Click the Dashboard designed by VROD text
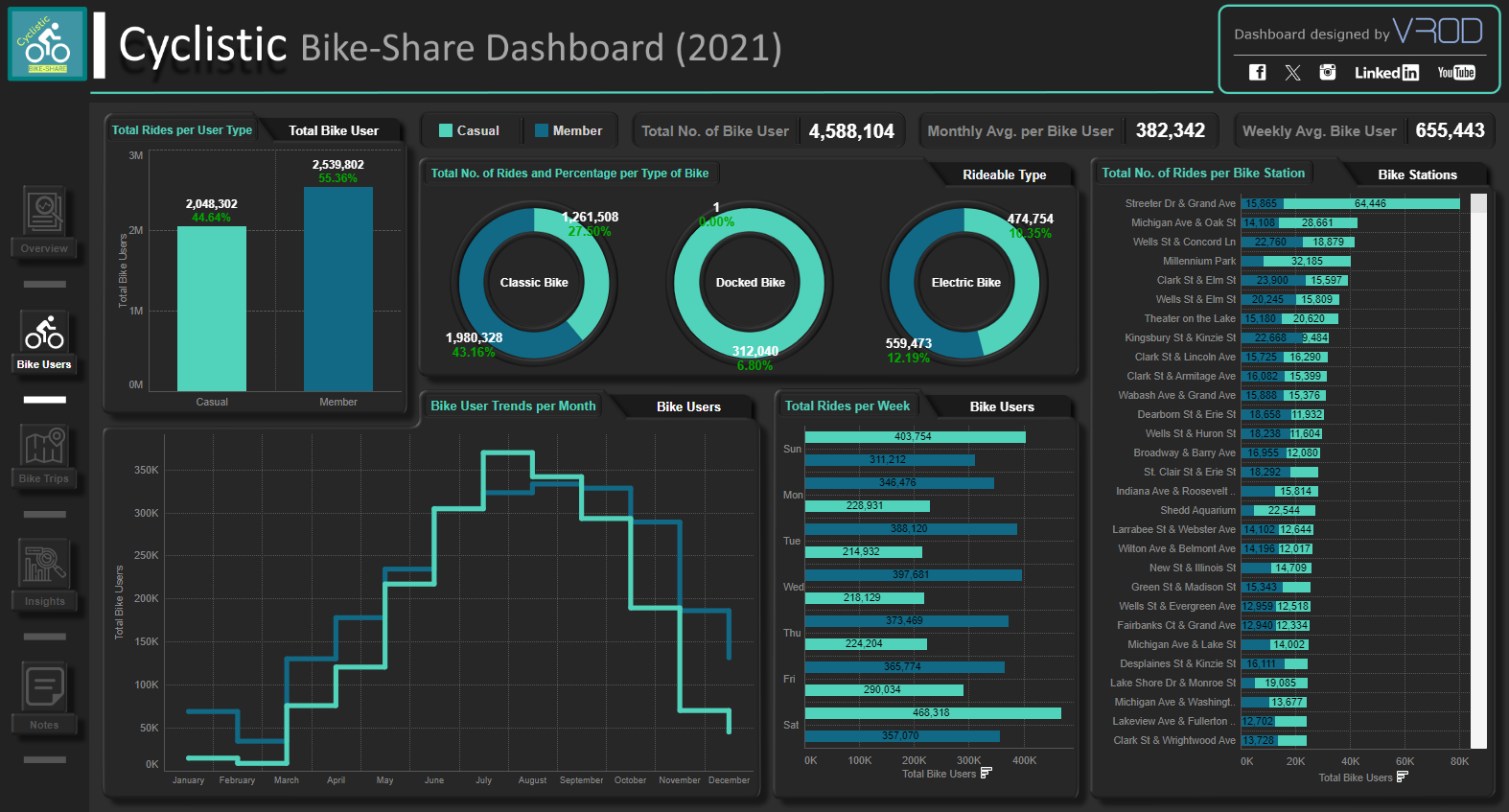 [x=1358, y=33]
